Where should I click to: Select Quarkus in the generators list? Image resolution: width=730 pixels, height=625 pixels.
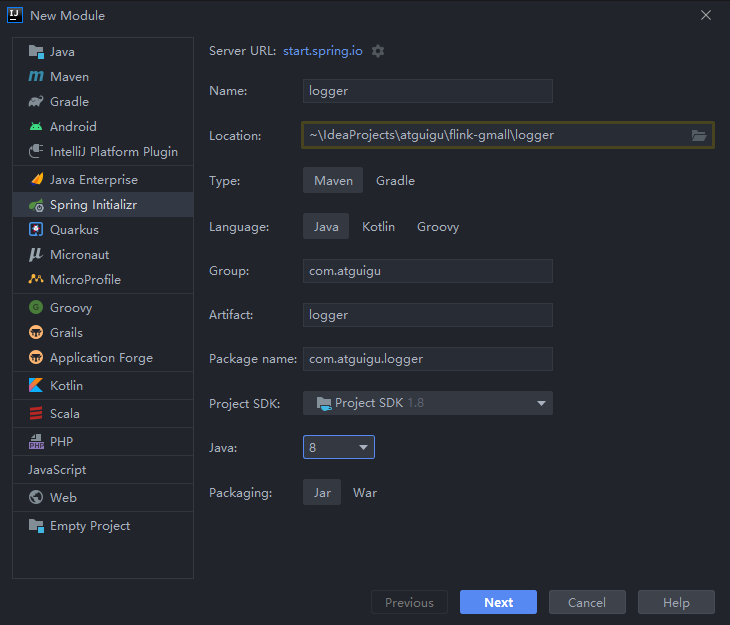pyautogui.click(x=103, y=230)
